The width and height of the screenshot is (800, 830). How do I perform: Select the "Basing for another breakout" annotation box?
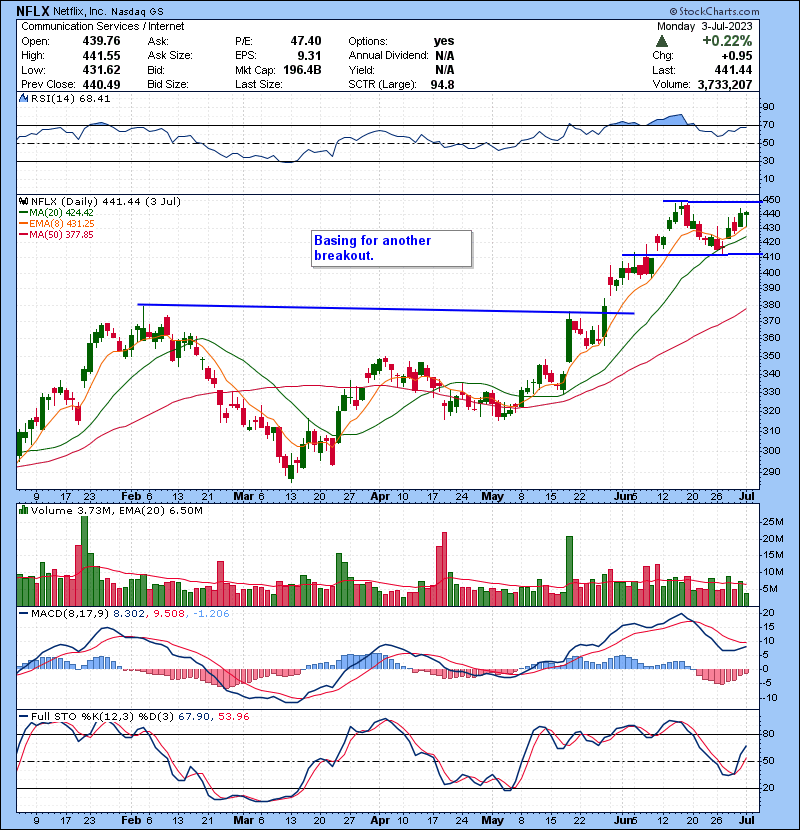coord(390,248)
